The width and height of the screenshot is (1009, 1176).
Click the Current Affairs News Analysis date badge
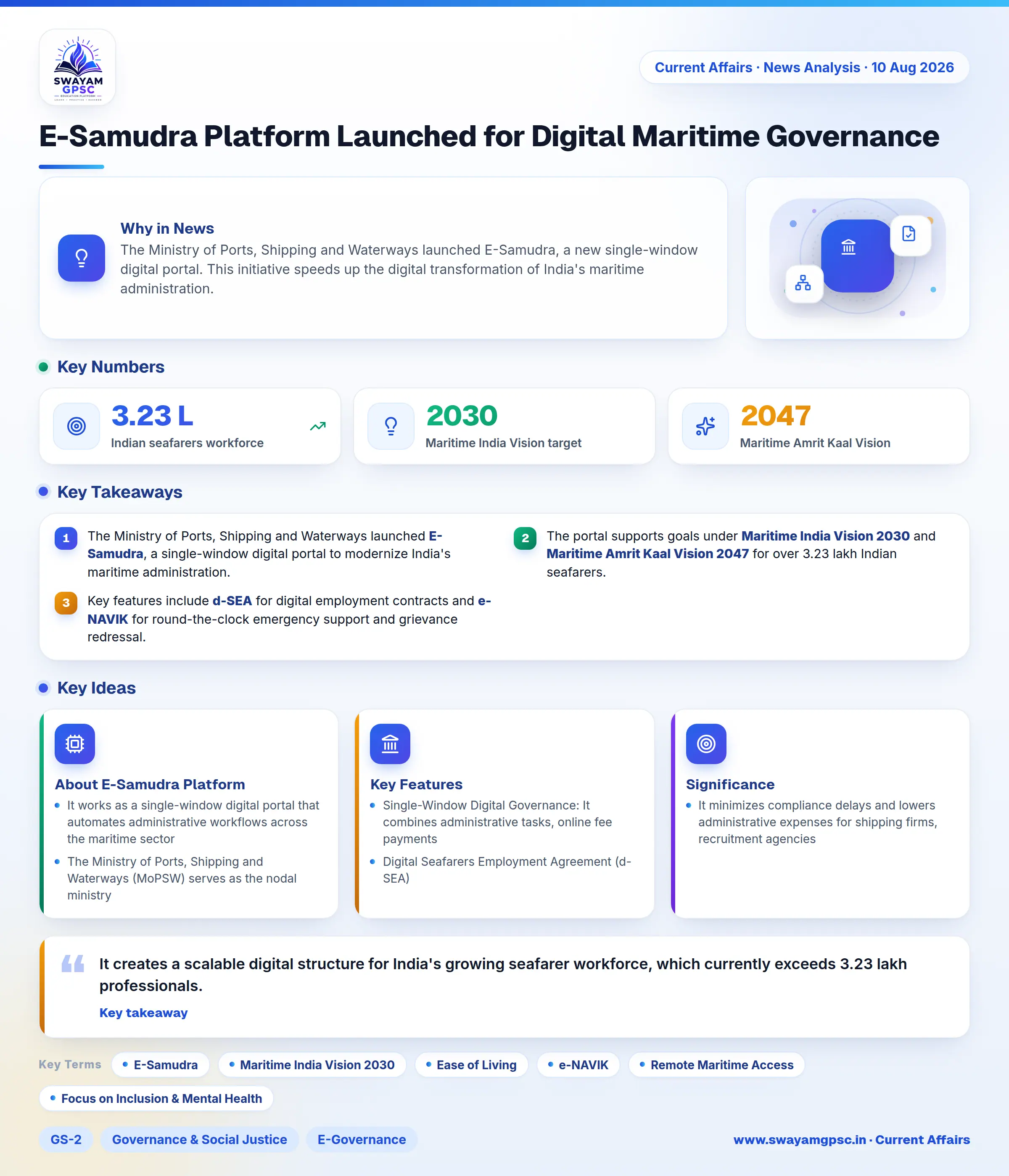click(804, 68)
